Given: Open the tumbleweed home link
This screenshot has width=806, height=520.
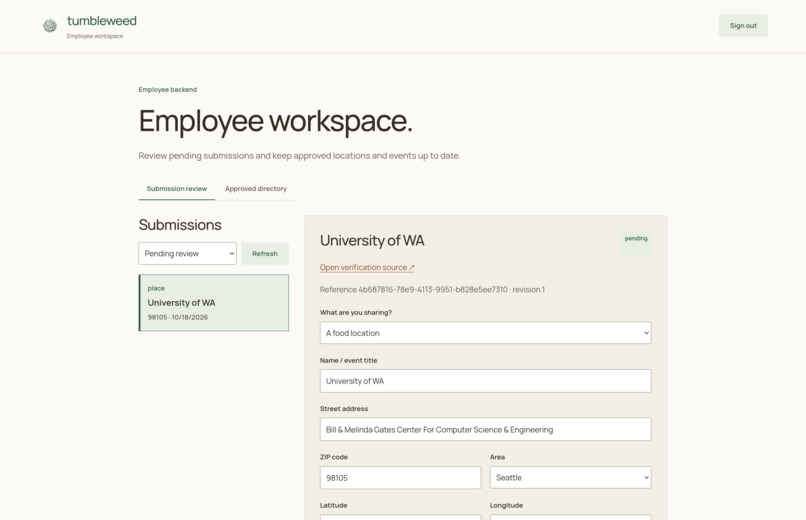Looking at the screenshot, I should (102, 21).
